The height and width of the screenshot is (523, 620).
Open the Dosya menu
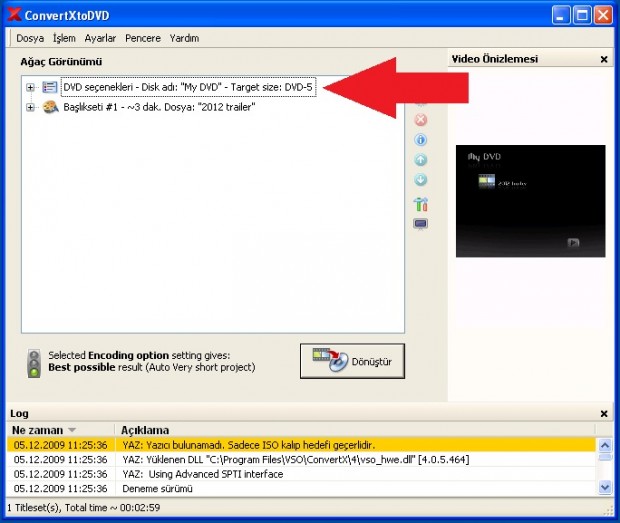[30, 38]
